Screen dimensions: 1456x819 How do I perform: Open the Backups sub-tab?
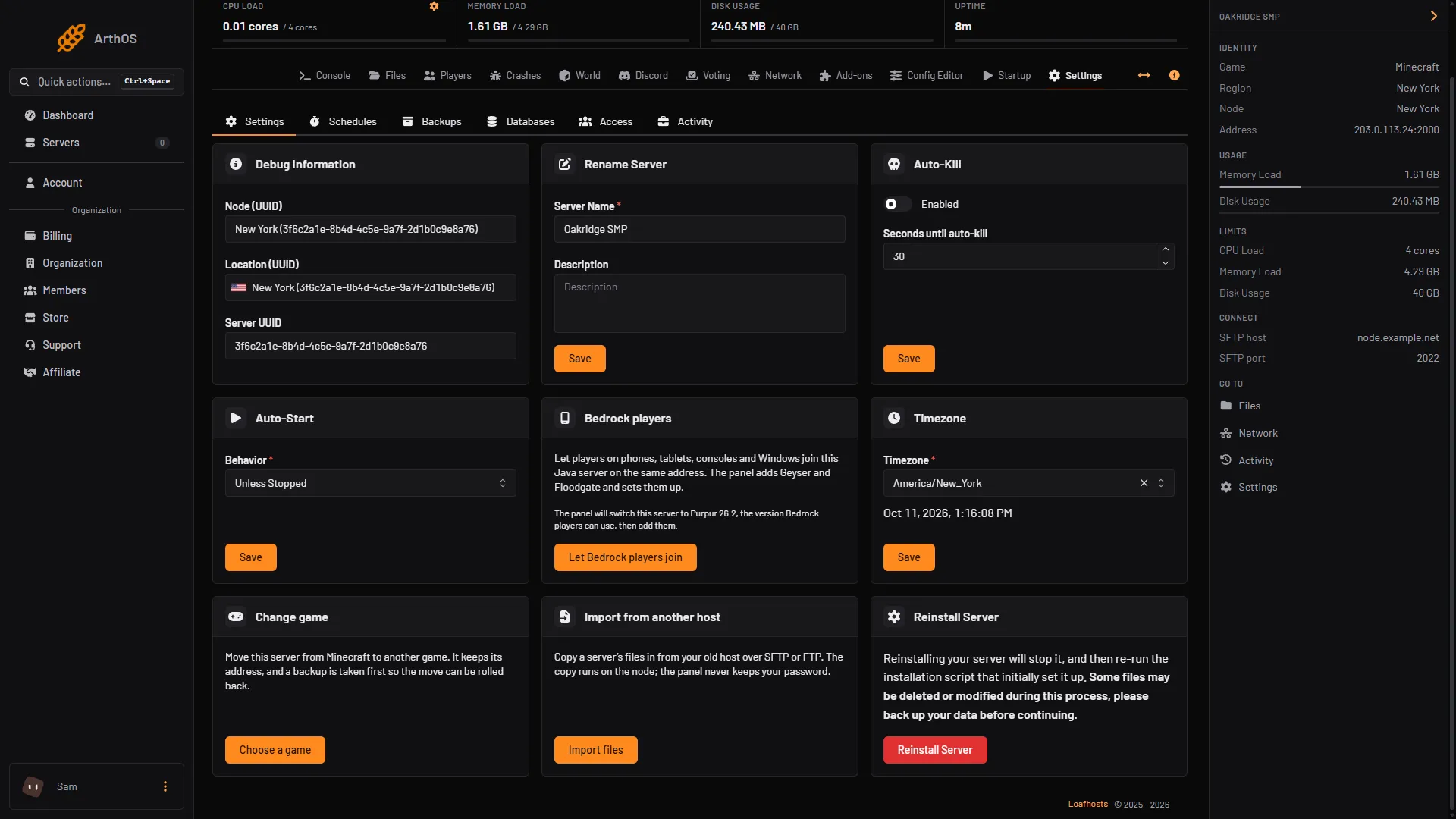(x=431, y=121)
